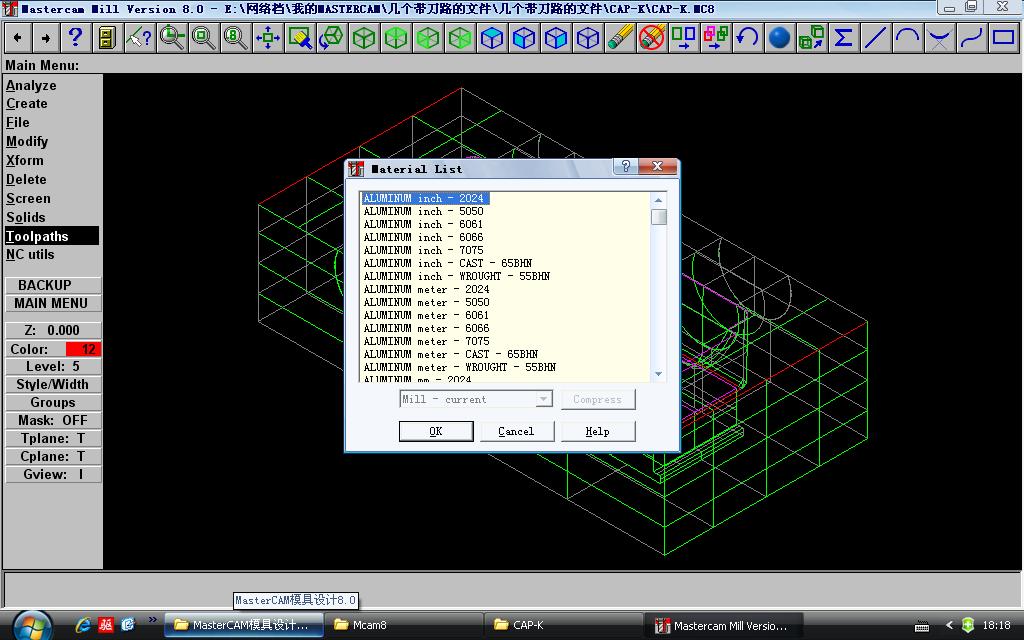Click the Repaint screen brush icon

point(300,38)
